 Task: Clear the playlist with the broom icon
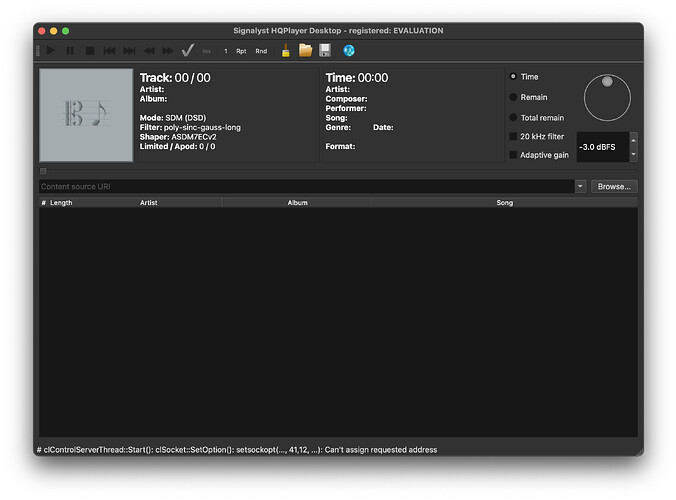(285, 50)
